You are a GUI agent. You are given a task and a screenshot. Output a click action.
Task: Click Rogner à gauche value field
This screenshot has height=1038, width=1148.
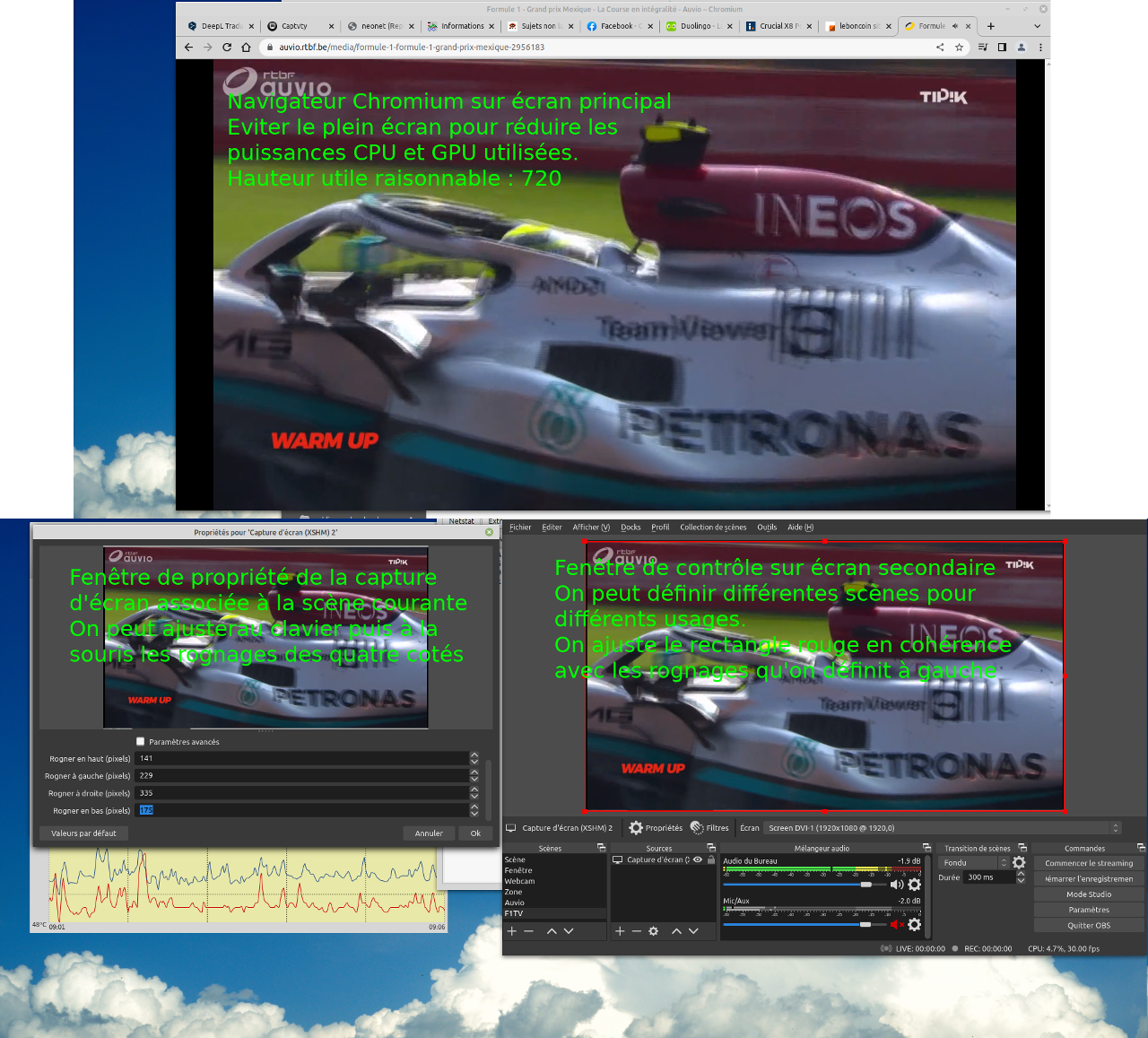tap(301, 775)
